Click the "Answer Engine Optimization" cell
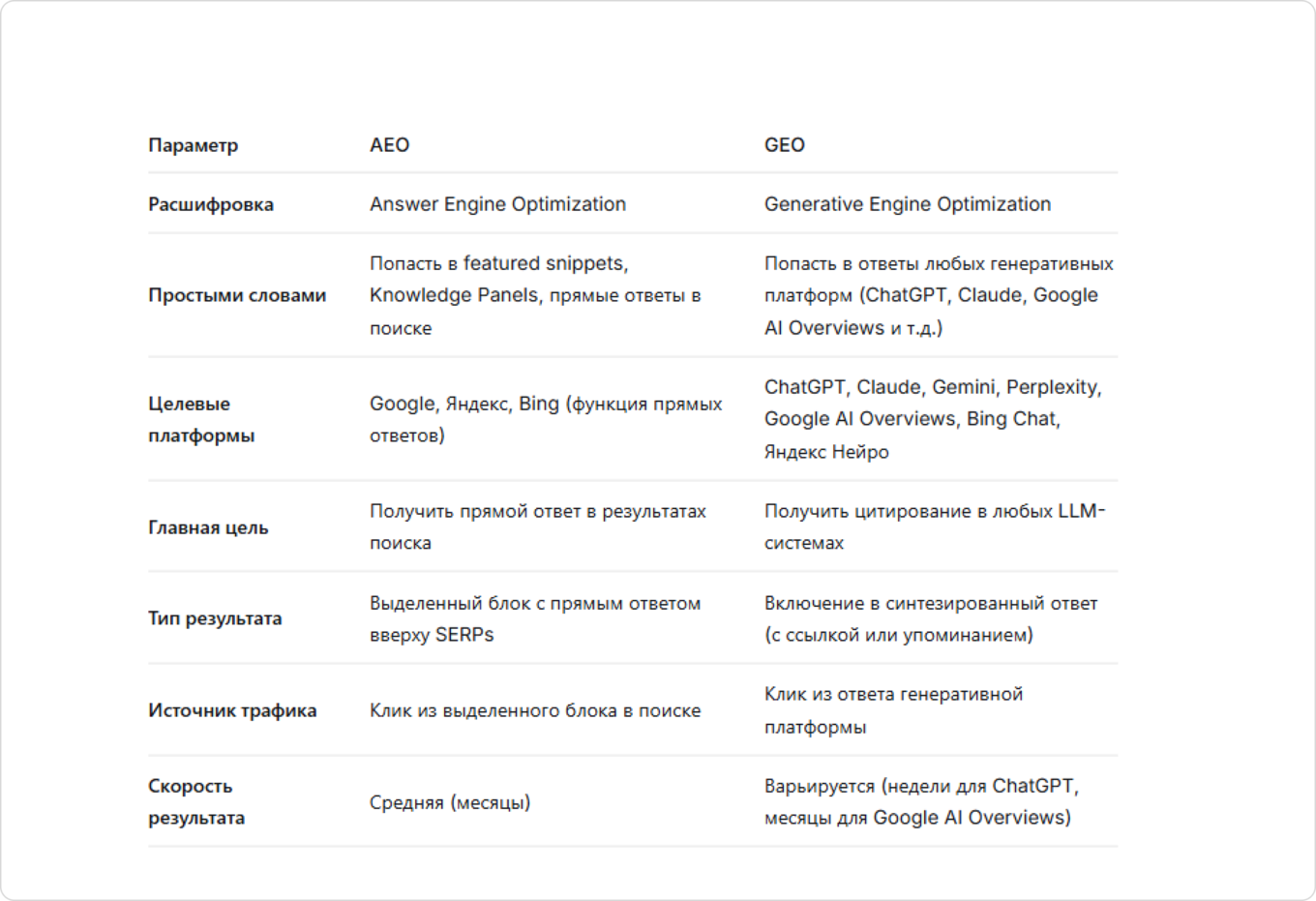Image resolution: width=1316 pixels, height=901 pixels. pos(497,204)
